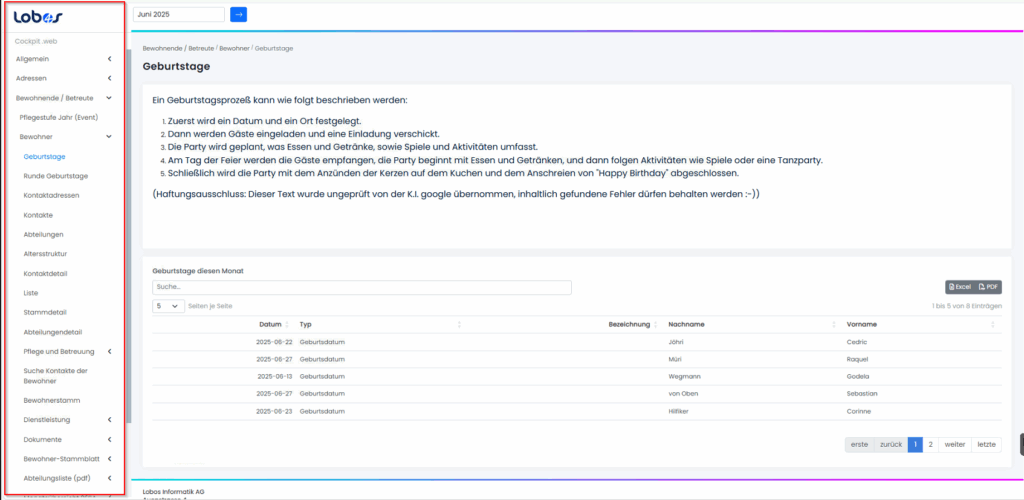Open Kontaktadressen in sidebar

click(51, 195)
